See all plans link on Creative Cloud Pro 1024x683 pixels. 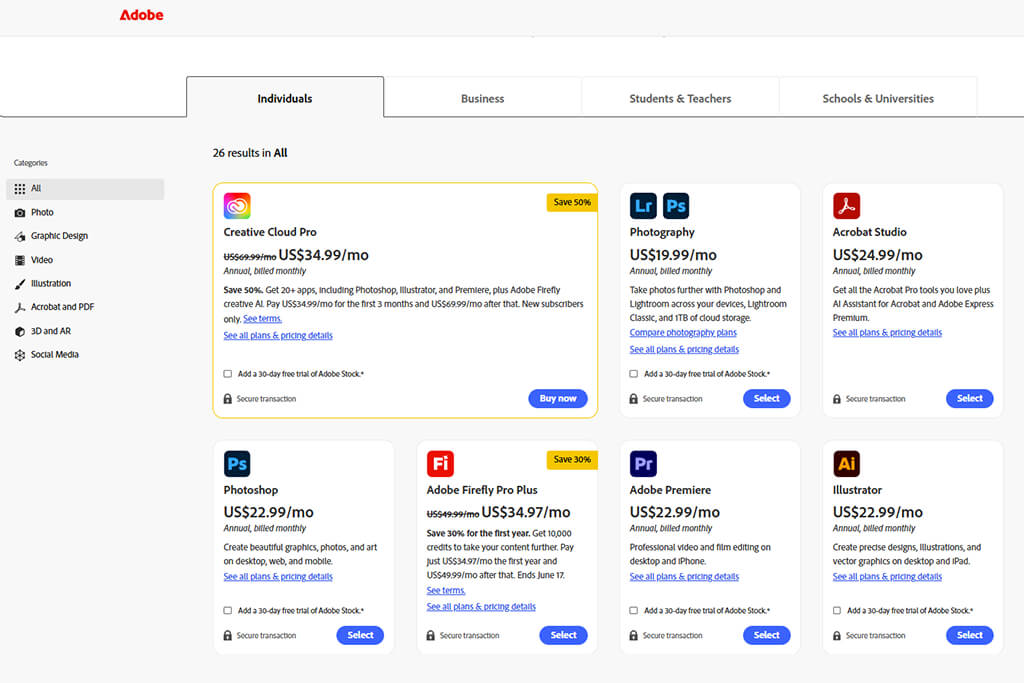click(278, 336)
